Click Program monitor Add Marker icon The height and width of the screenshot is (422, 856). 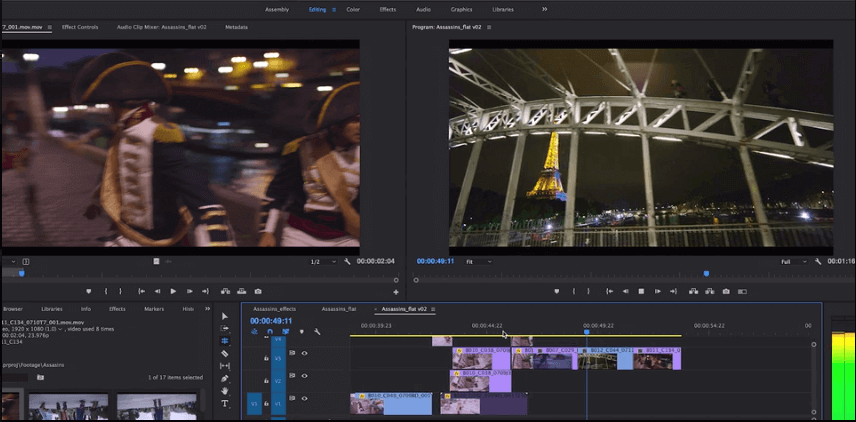[x=557, y=292]
